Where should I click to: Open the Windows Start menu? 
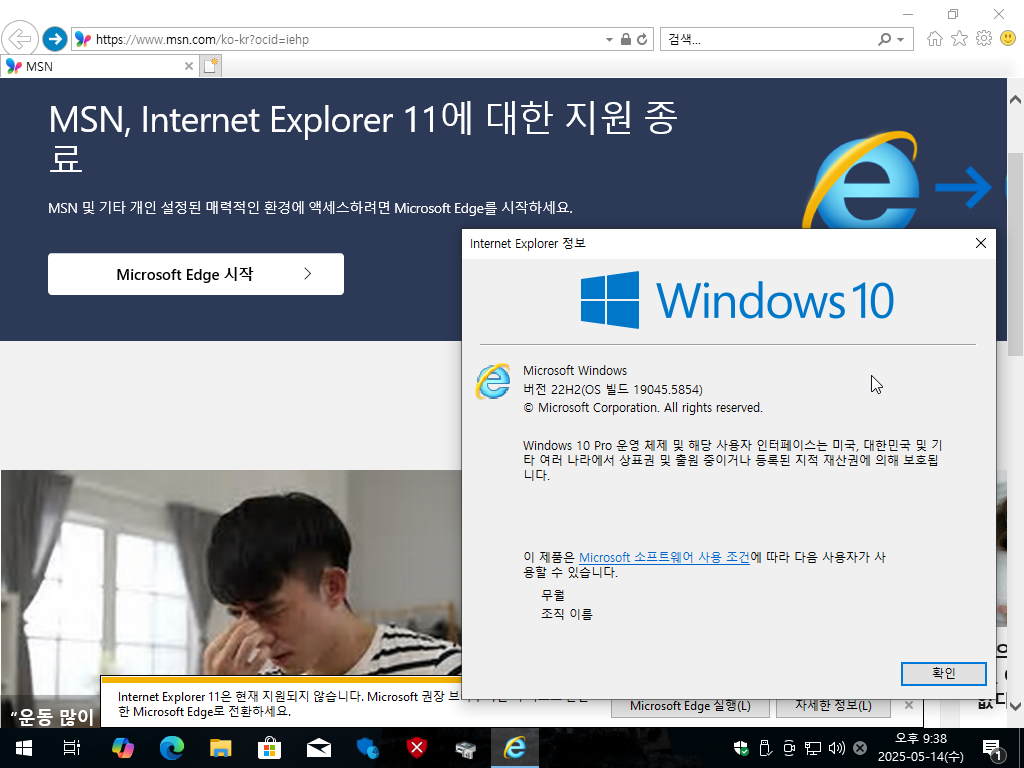24,748
